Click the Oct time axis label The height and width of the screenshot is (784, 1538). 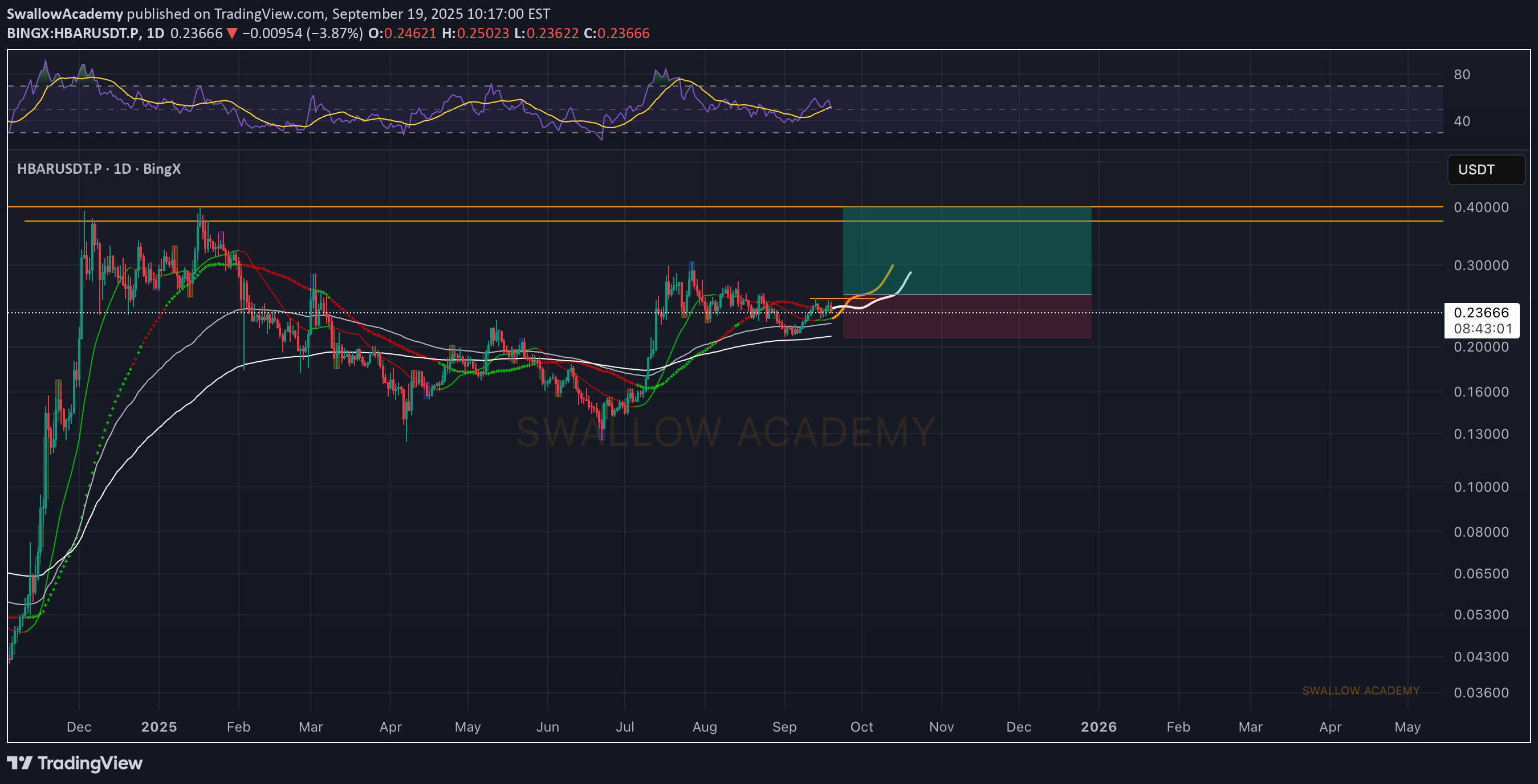click(x=861, y=726)
